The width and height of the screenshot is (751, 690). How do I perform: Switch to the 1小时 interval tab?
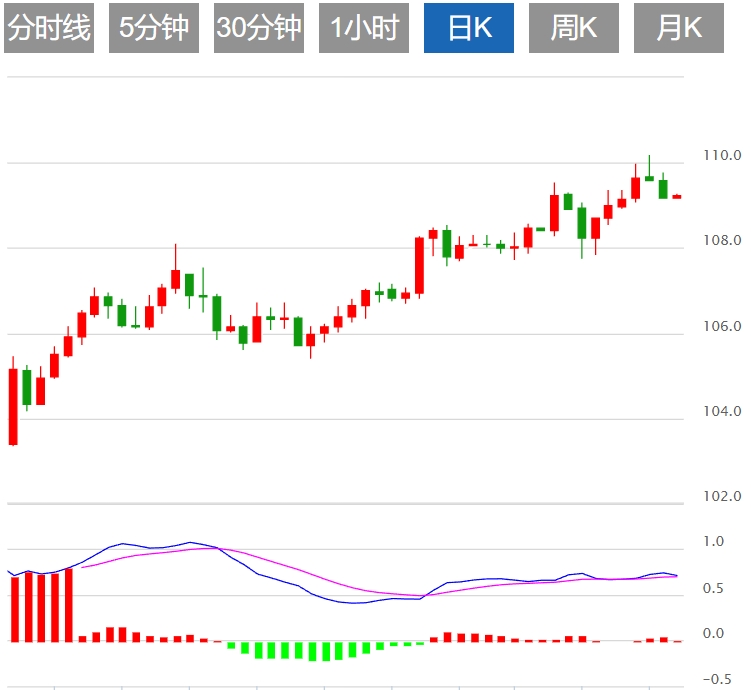364,28
